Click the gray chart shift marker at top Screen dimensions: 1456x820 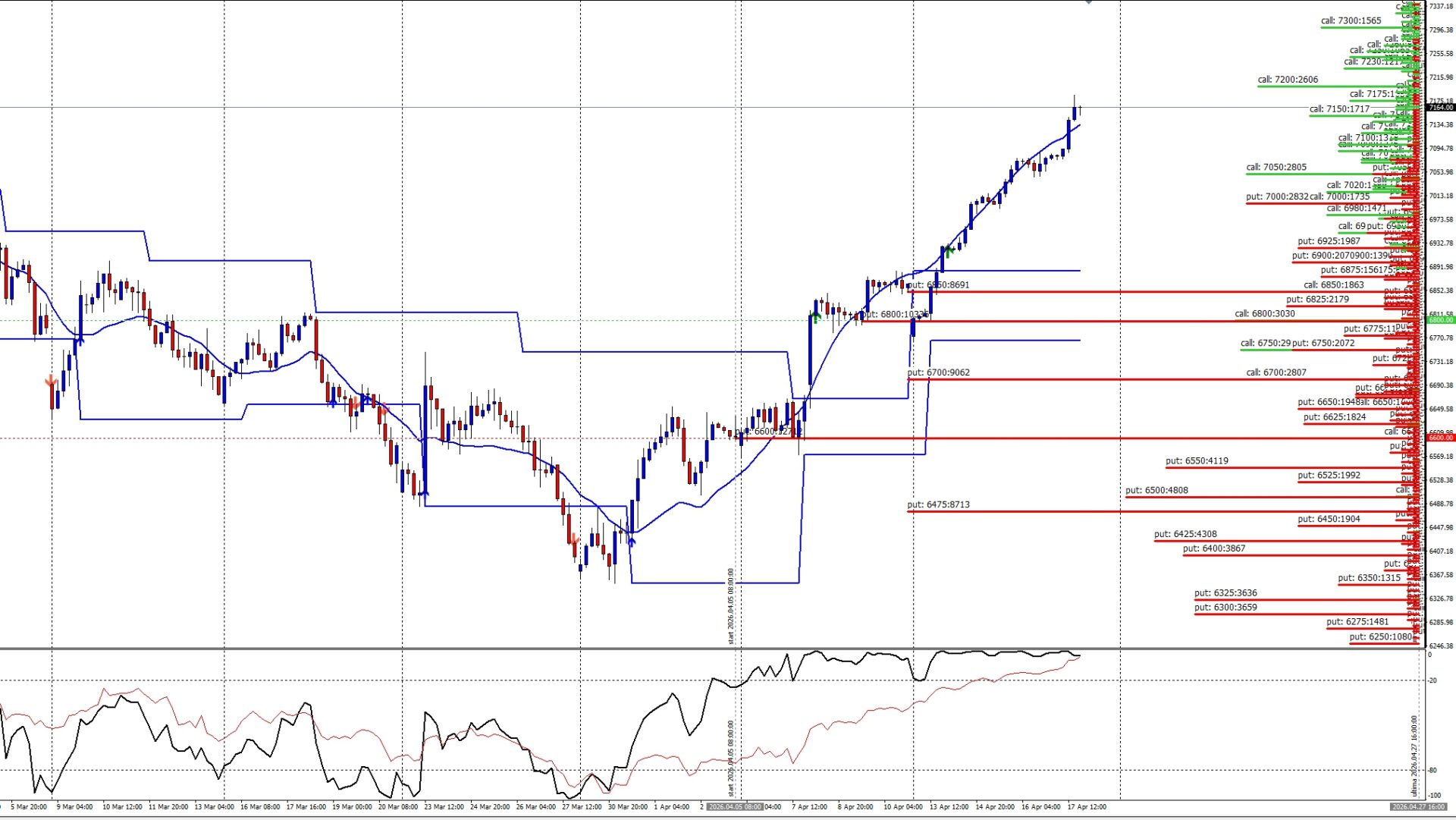[1088, 2]
